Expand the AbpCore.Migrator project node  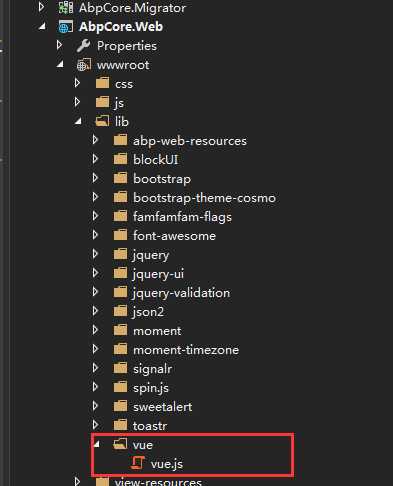(41, 7)
